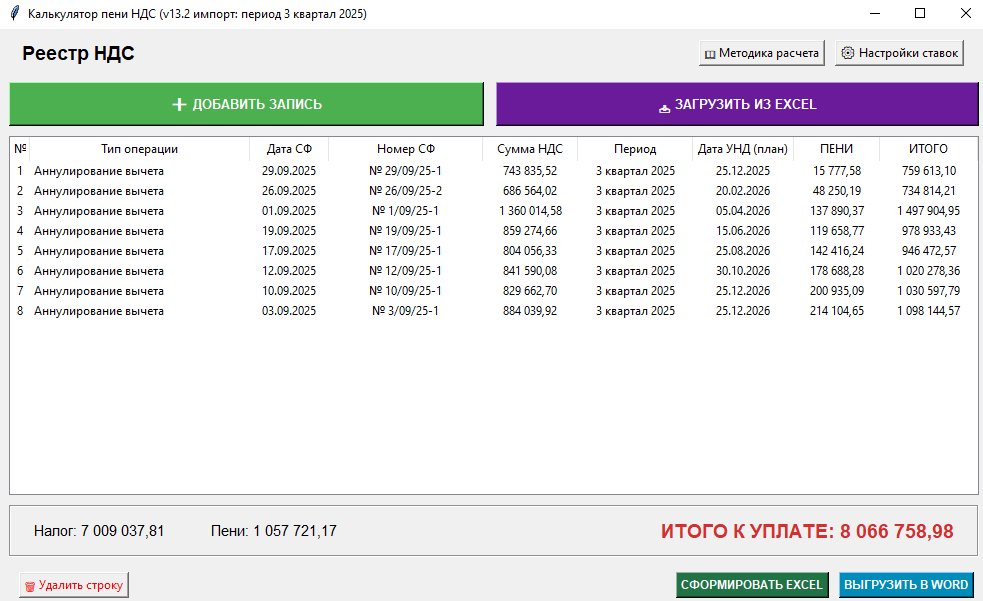Click the Период column header

(x=635, y=149)
